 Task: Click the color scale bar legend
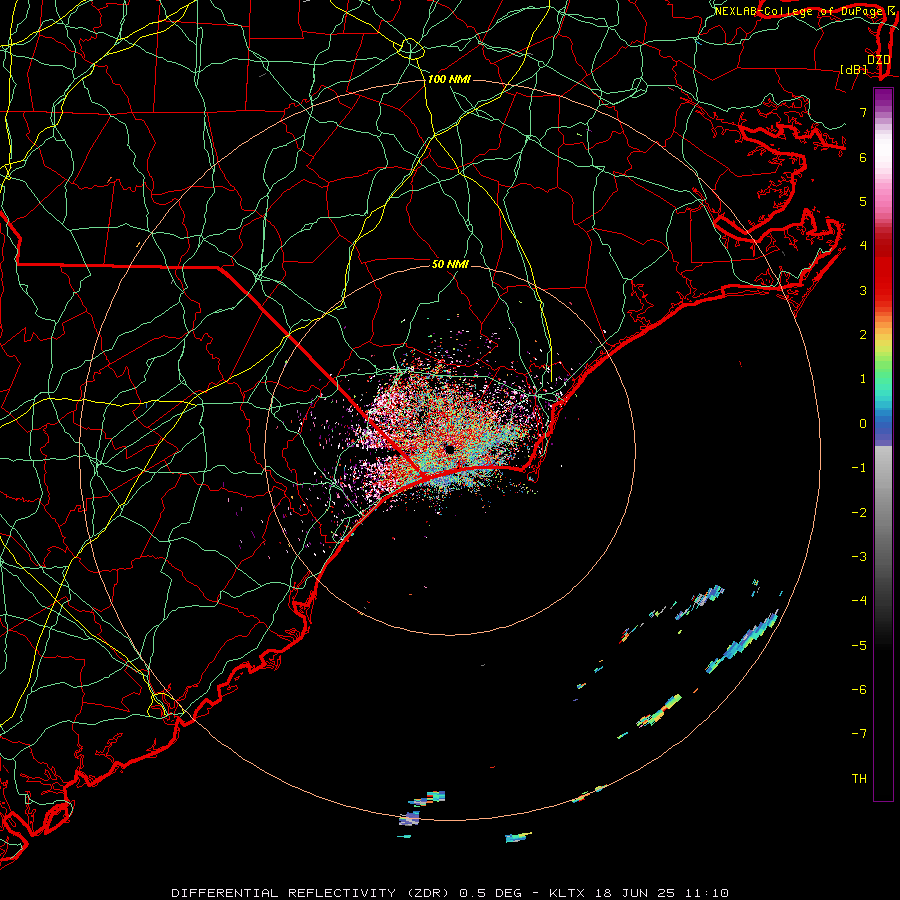click(x=883, y=444)
